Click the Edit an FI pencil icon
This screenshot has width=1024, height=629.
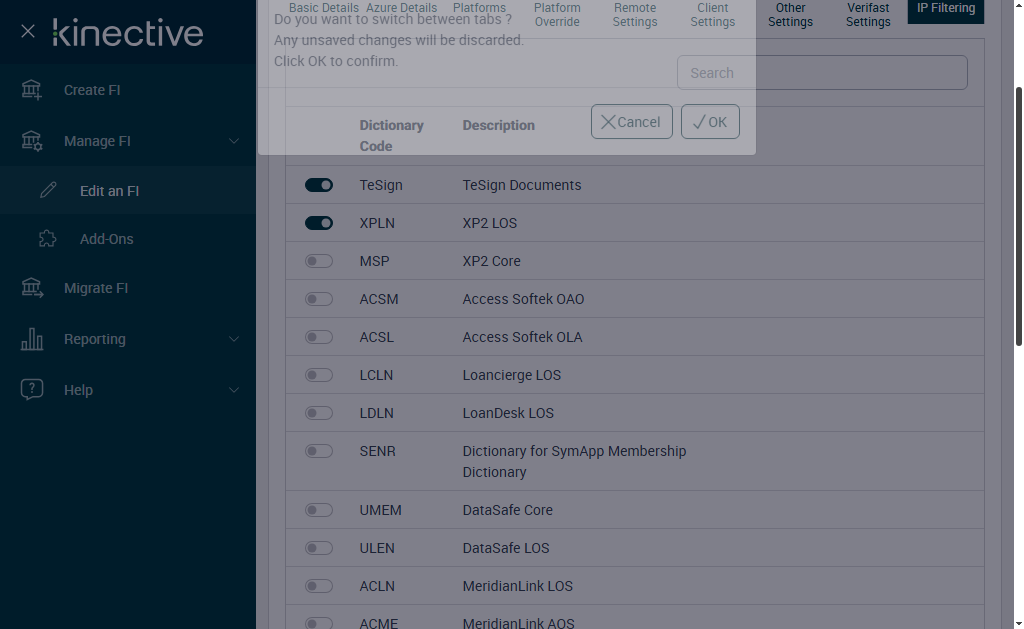48,190
